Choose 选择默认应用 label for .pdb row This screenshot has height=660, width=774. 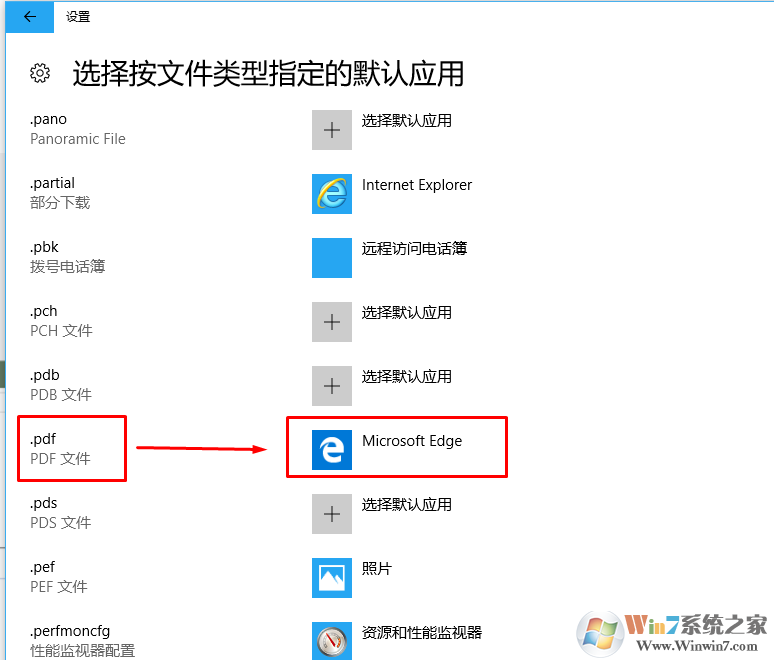tap(407, 377)
